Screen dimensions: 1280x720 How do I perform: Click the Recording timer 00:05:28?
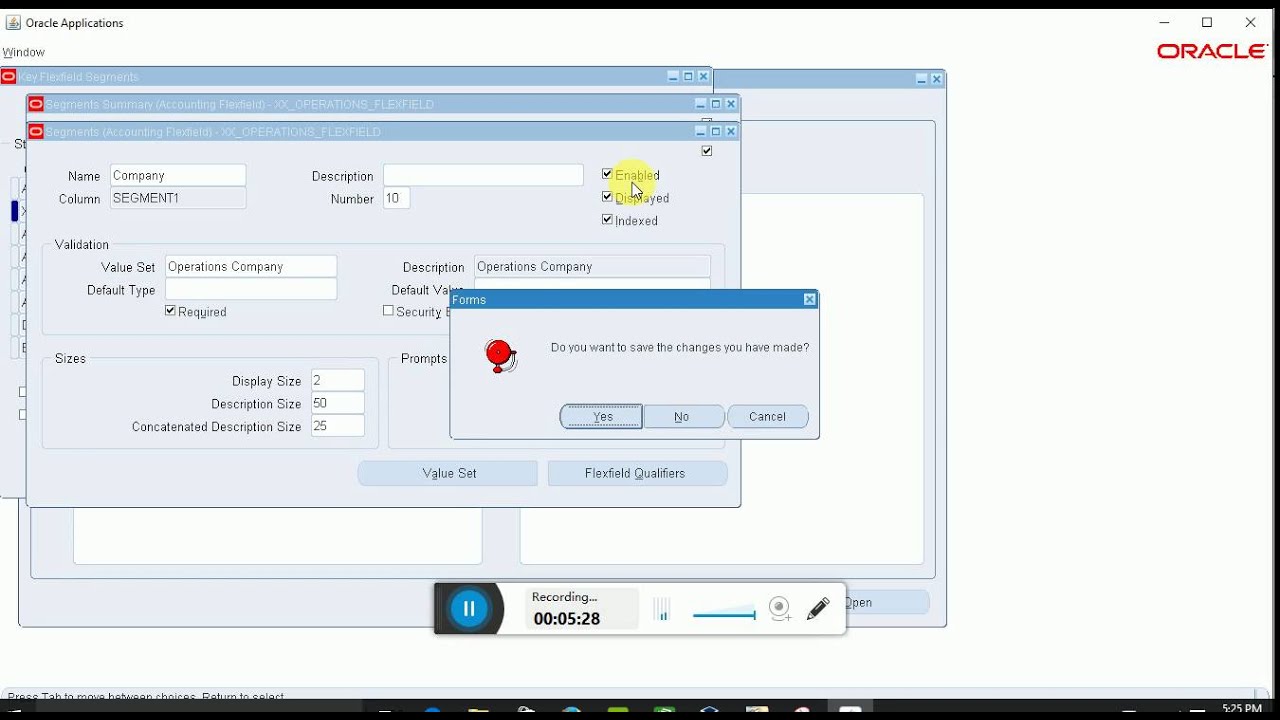(567, 619)
